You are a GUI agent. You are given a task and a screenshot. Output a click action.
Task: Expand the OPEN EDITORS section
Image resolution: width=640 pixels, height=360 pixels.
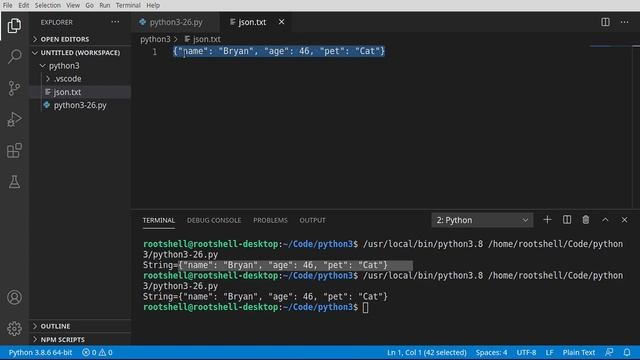click(64, 39)
